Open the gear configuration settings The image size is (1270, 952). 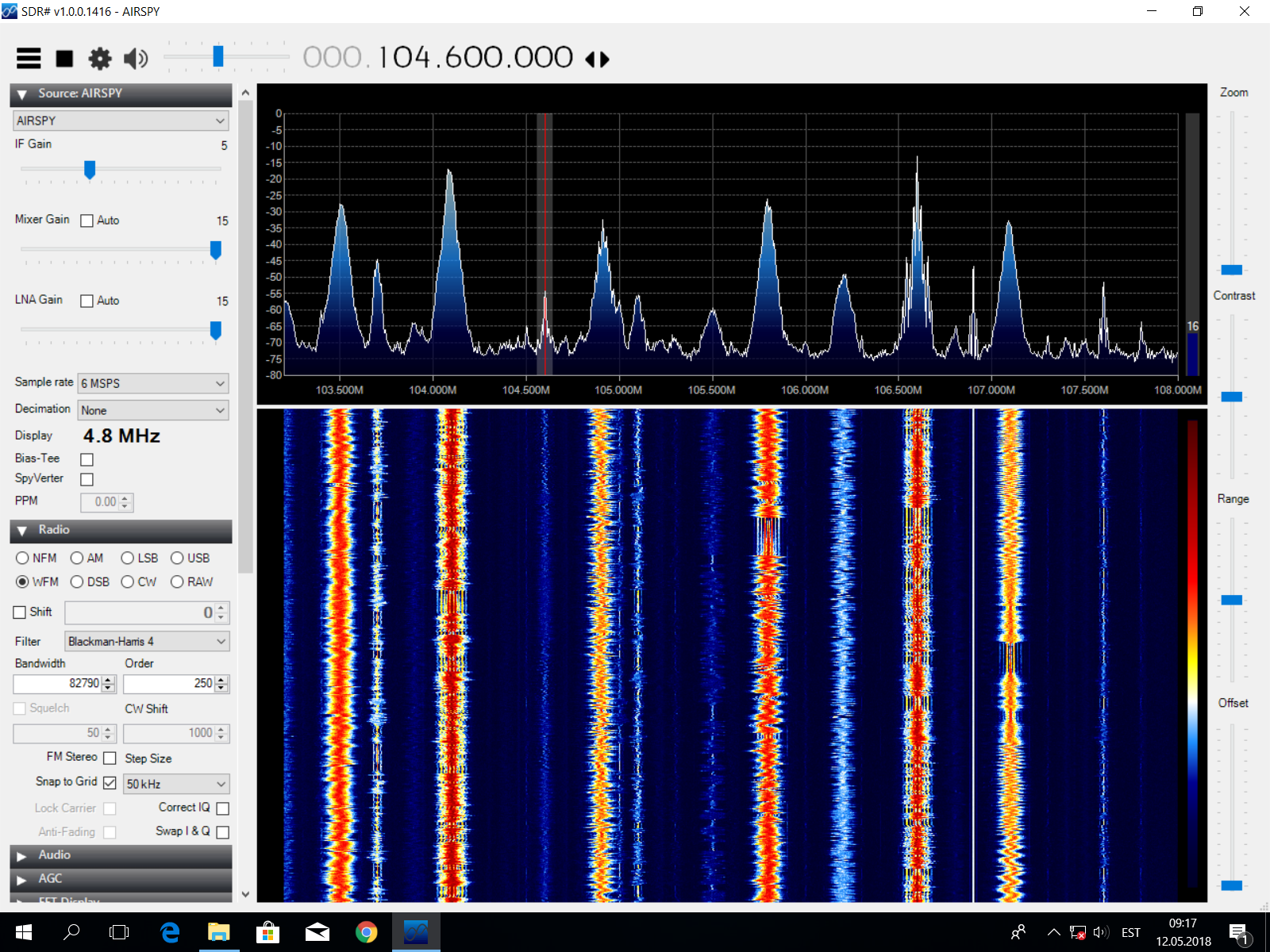click(100, 59)
